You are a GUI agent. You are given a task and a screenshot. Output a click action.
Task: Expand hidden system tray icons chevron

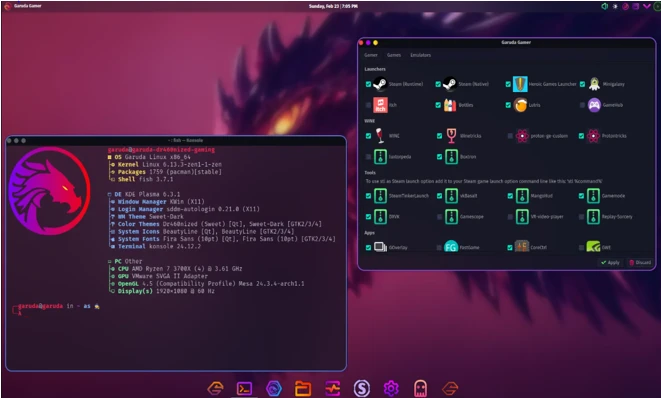[647, 6]
